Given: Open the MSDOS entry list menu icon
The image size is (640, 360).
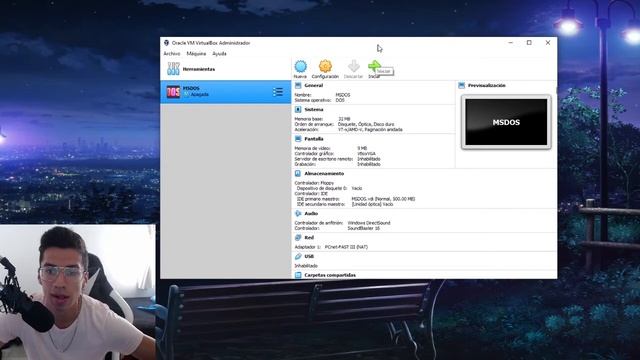Looking at the screenshot, I should coord(278,92).
